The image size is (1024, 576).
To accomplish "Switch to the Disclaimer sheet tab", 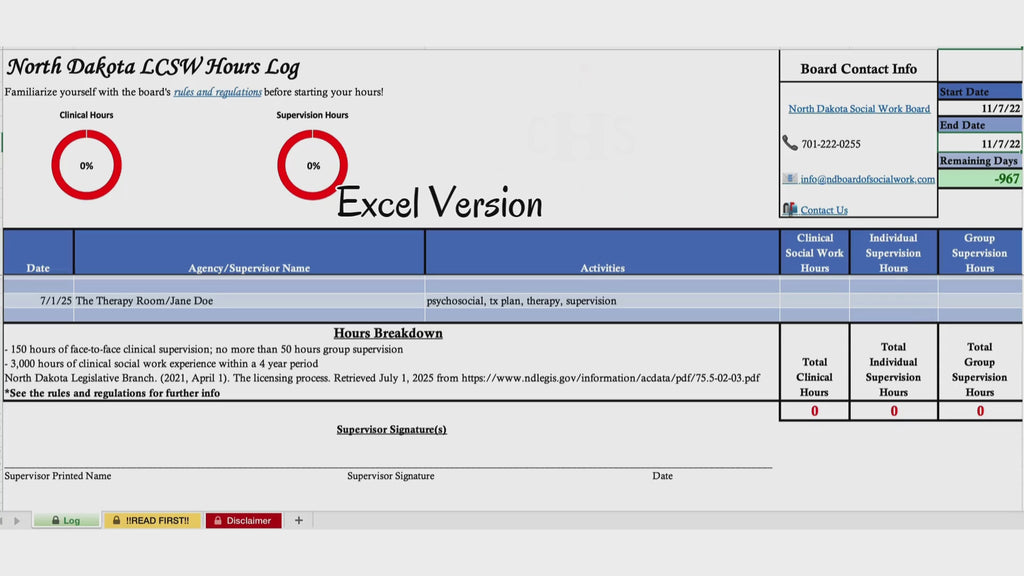I will coord(244,520).
